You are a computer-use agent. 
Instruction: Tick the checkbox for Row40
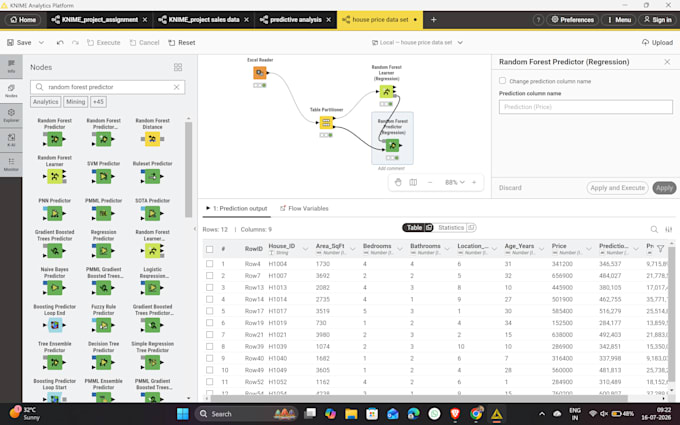[x=209, y=358]
